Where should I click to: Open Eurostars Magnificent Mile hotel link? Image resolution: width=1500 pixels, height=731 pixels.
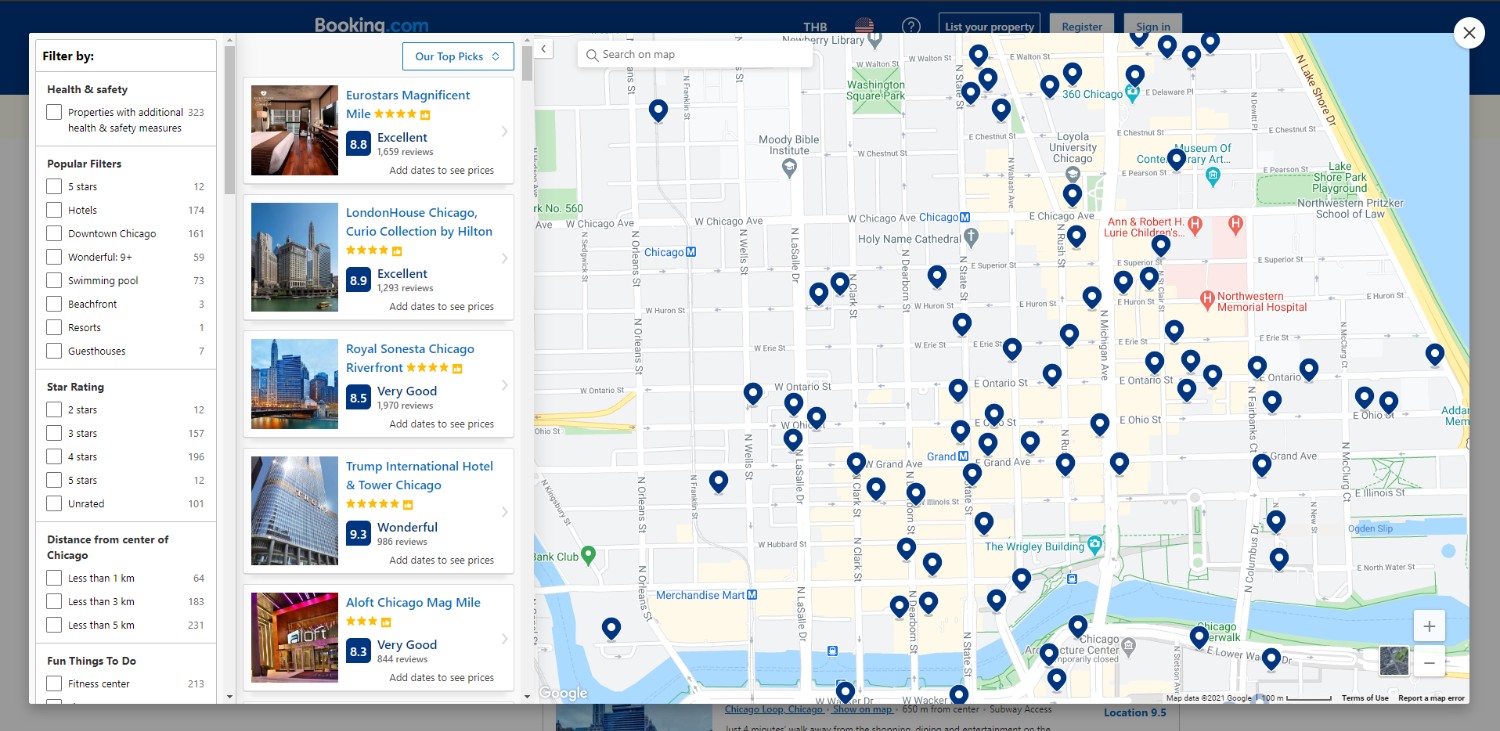click(x=407, y=104)
